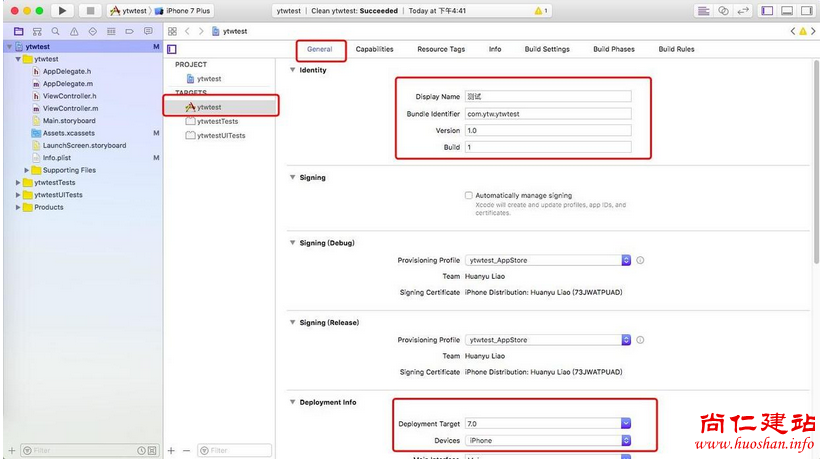Image resolution: width=820 pixels, height=463 pixels.
Task: Click the add target plus button
Action: (171, 451)
